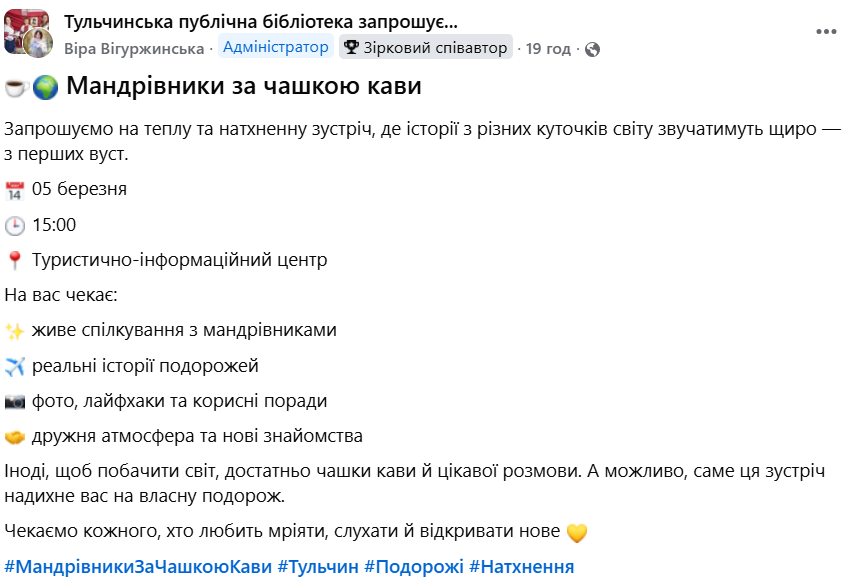Click the yellow heart emoji

coord(577,533)
